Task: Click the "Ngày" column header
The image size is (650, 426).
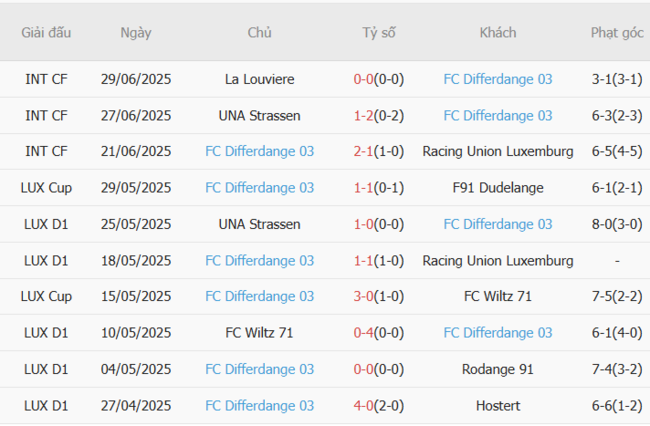Action: pos(136,32)
